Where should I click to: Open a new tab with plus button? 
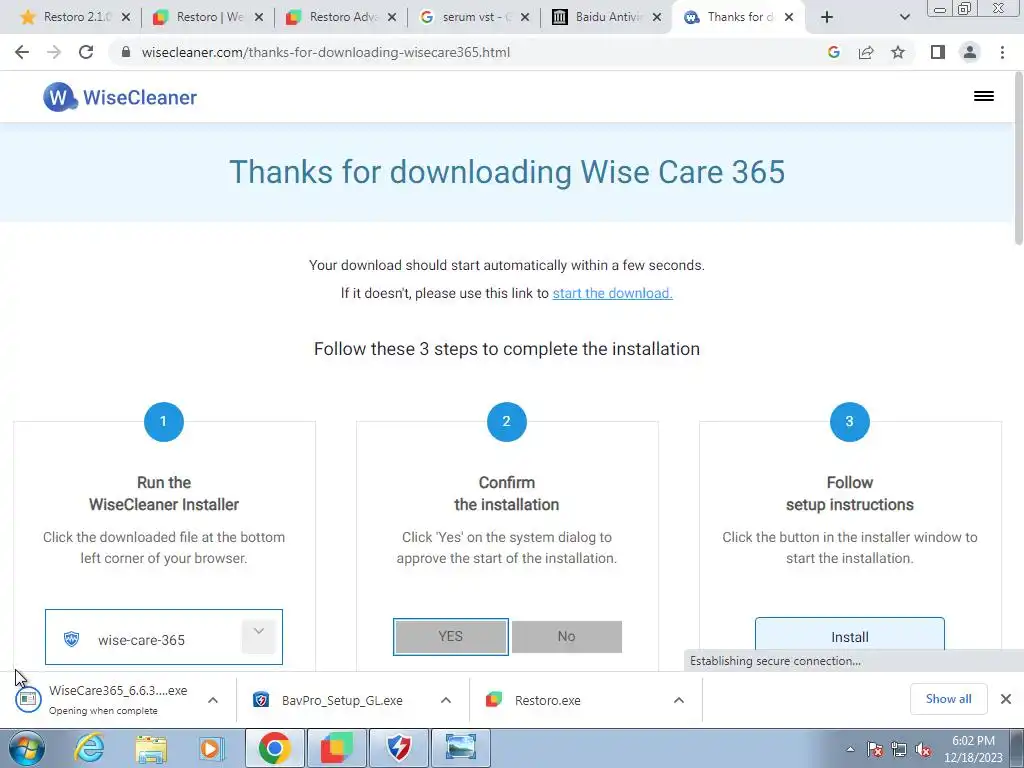pyautogui.click(x=827, y=18)
